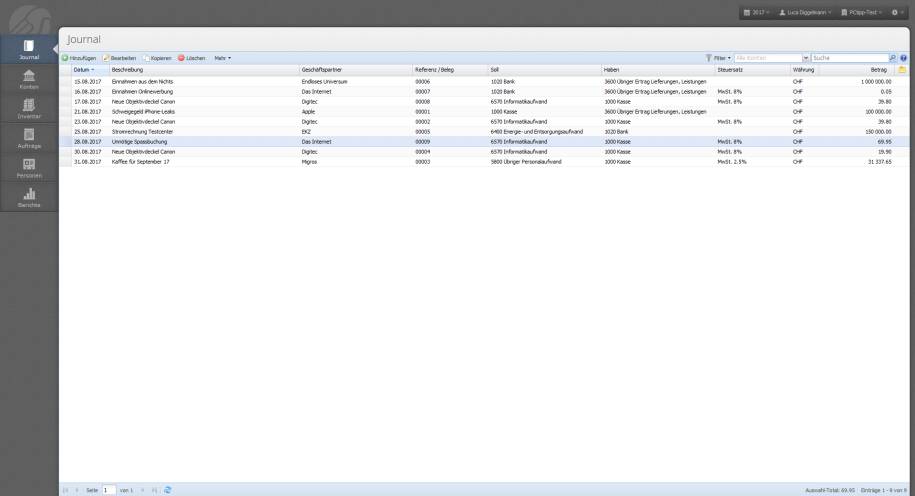This screenshot has width=915, height=496.
Task: Click the date cell '30.08.2017'
Action: 88,152
